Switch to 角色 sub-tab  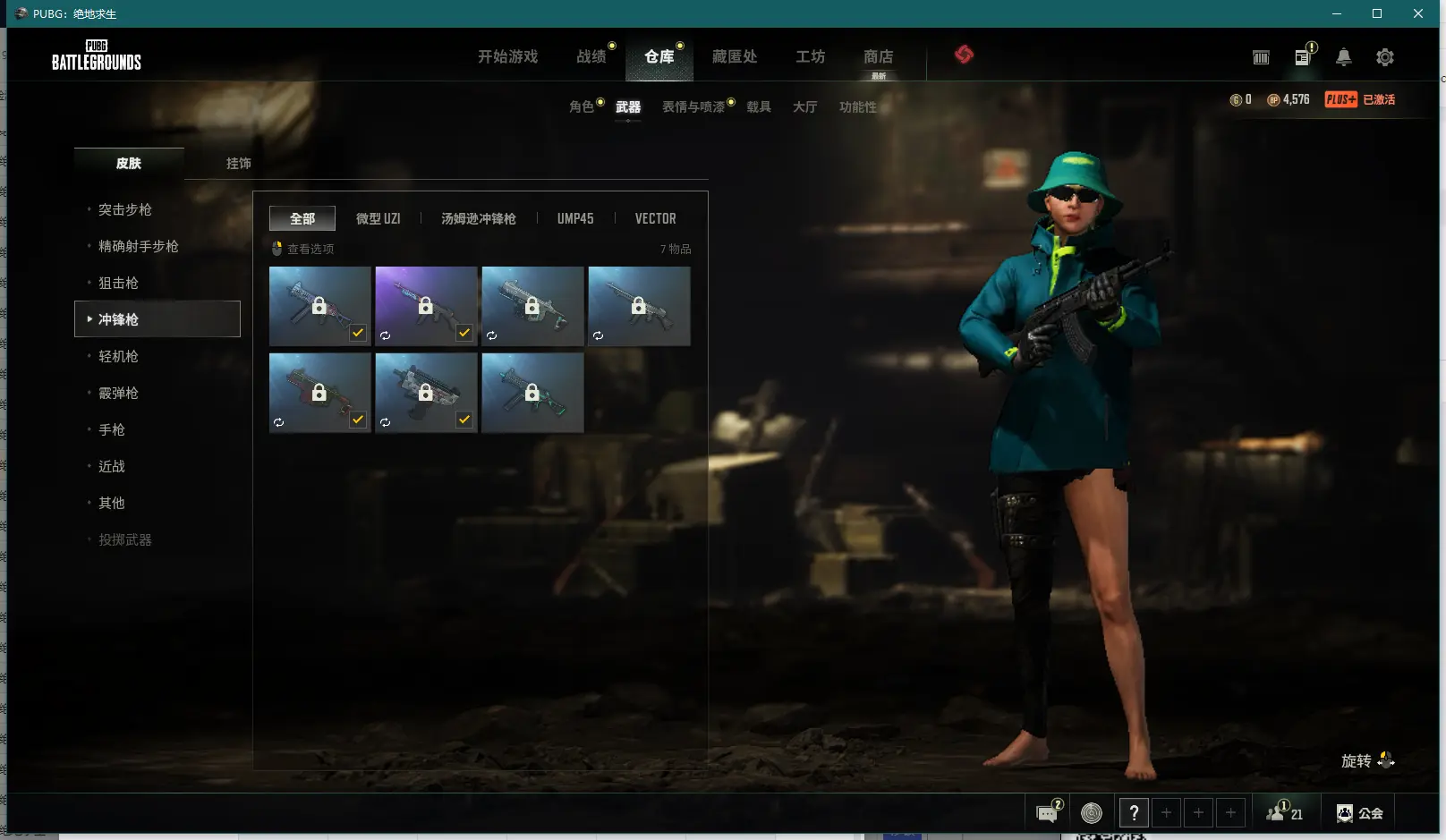click(582, 106)
